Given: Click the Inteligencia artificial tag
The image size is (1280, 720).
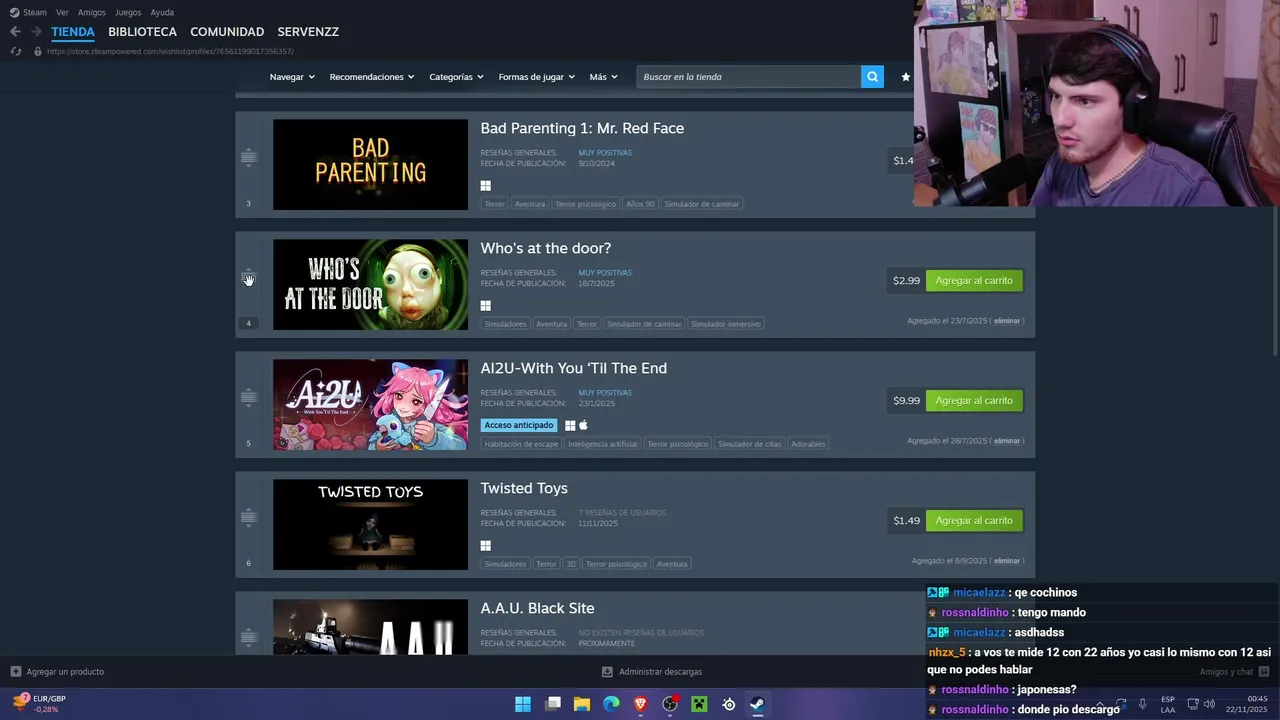Looking at the screenshot, I should click(x=603, y=444).
